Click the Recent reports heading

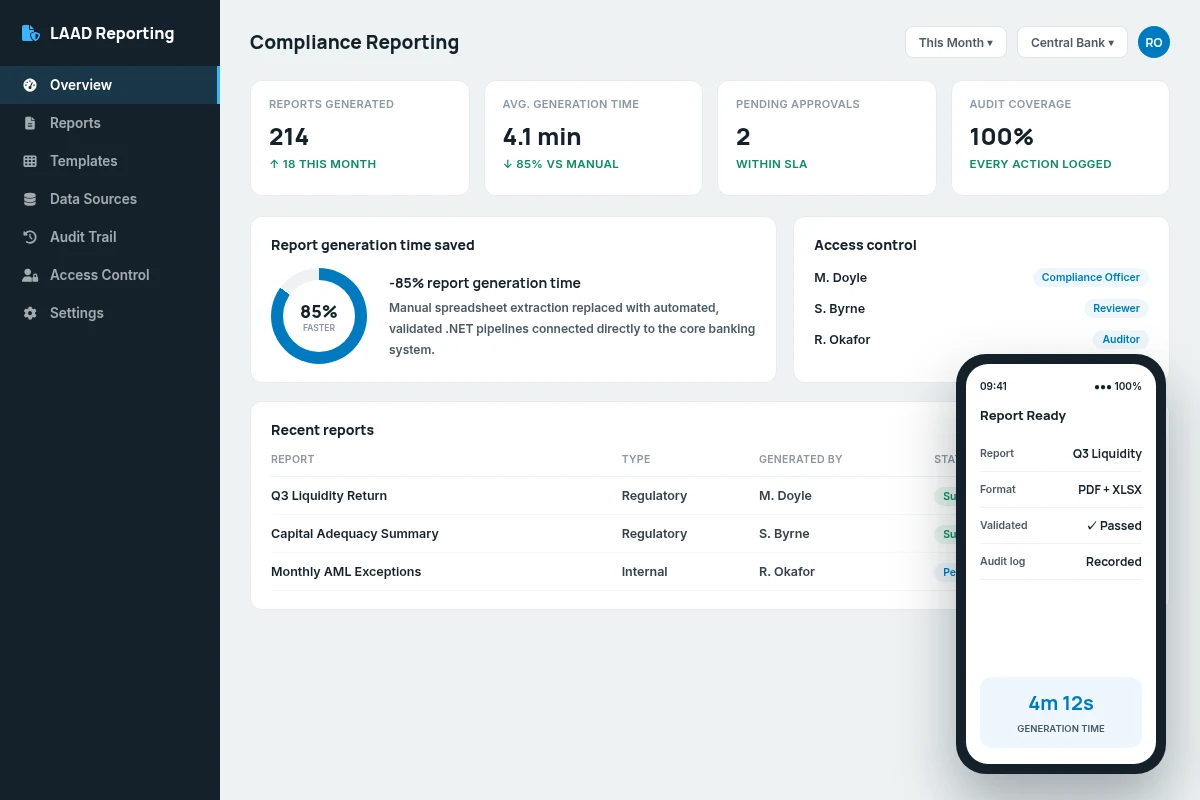pos(322,430)
